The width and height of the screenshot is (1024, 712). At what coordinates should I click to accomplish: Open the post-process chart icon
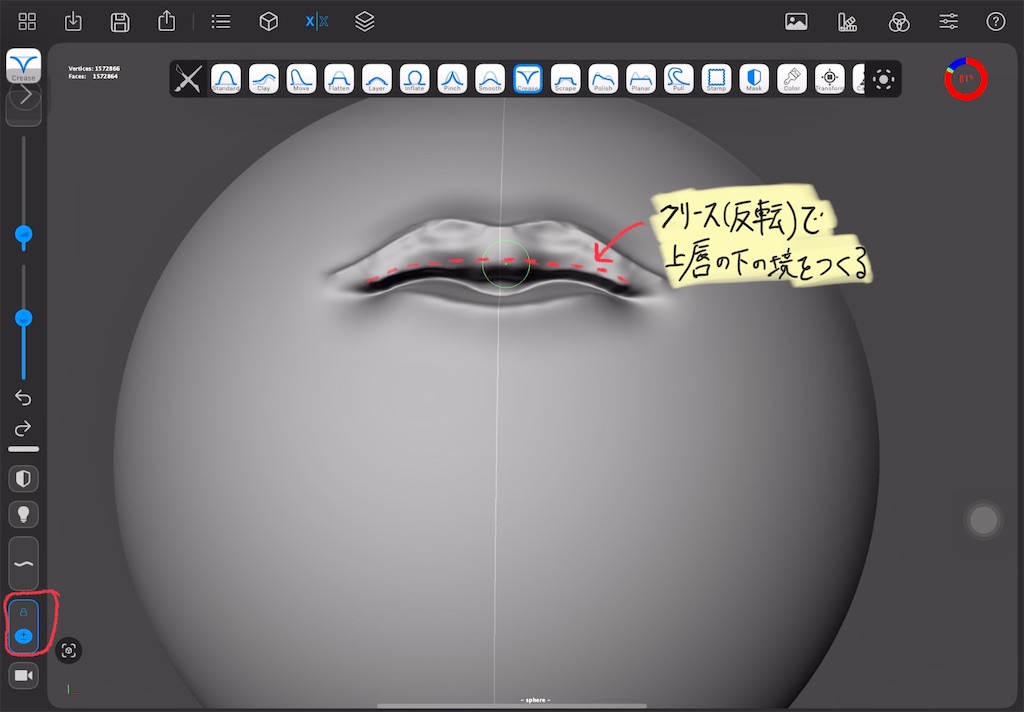[x=847, y=22]
